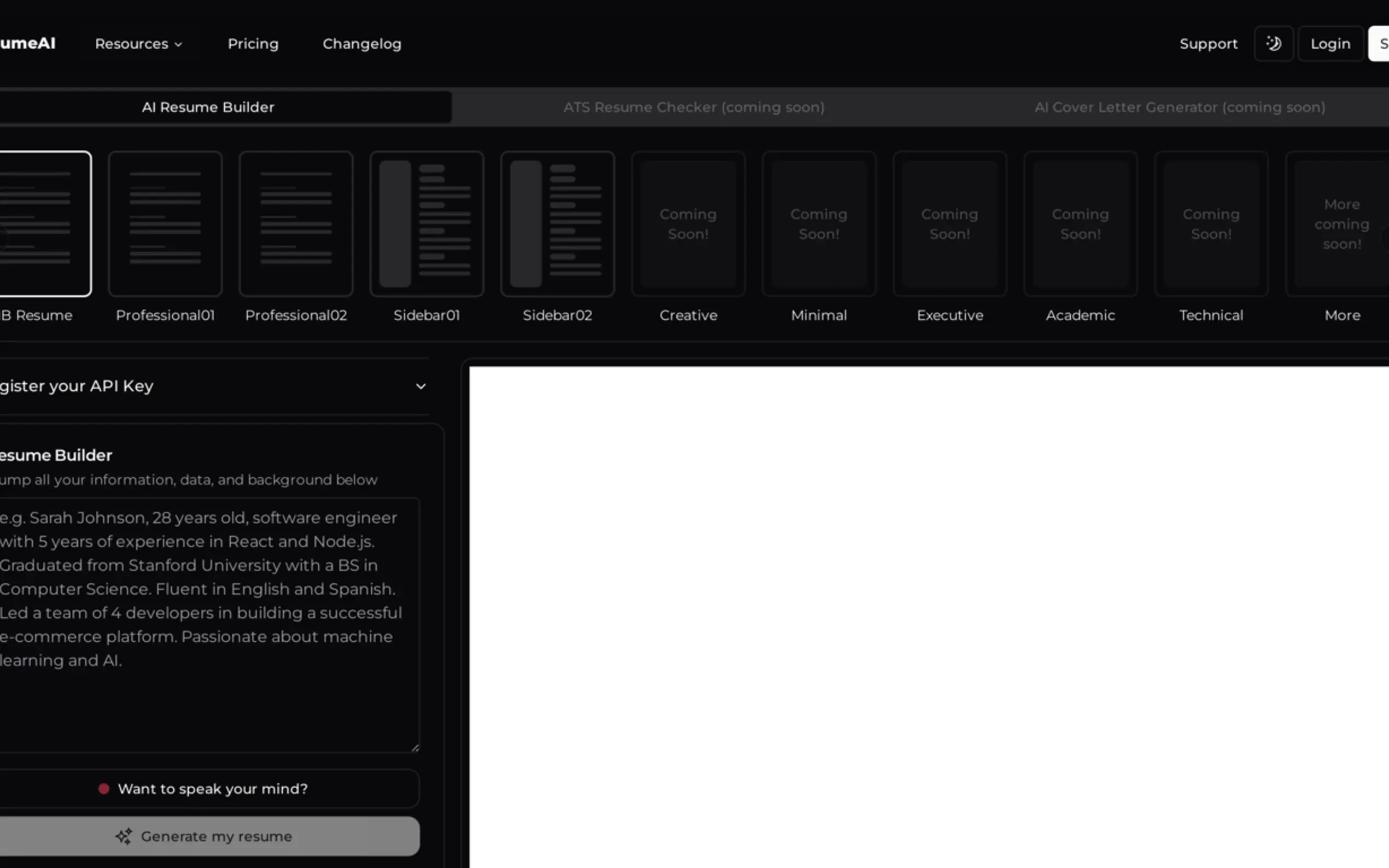The width and height of the screenshot is (1389, 868).
Task: Select AI Cover Letter Generator tab
Action: coord(1180,107)
